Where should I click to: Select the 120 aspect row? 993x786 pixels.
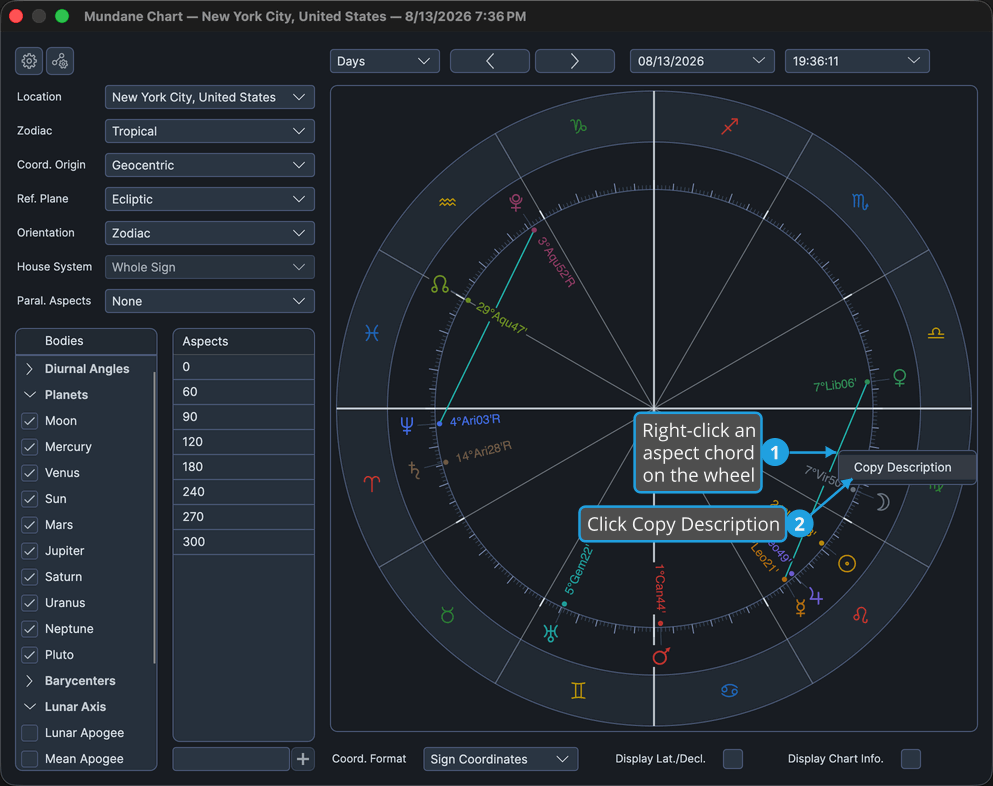[244, 442]
